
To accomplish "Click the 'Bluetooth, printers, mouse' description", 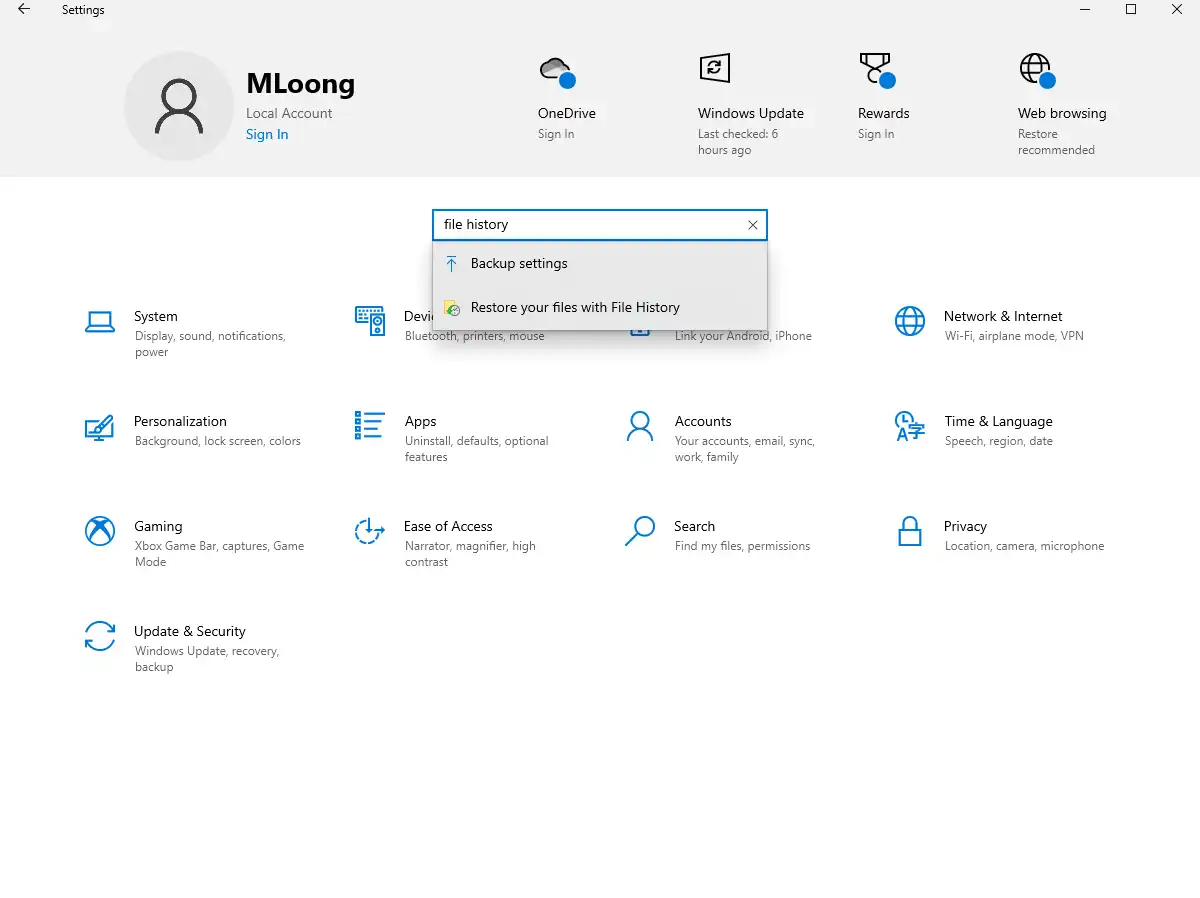I will 475,336.
